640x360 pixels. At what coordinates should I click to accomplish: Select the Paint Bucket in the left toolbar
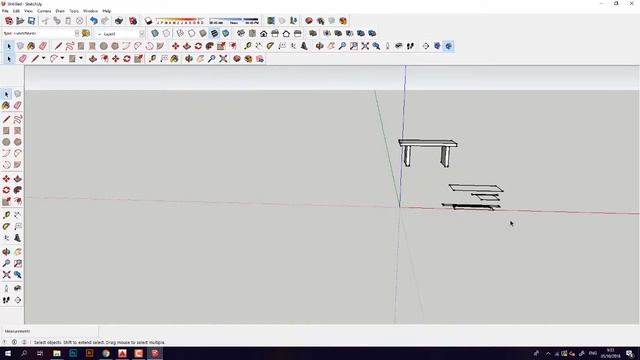pyautogui.click(x=6, y=105)
